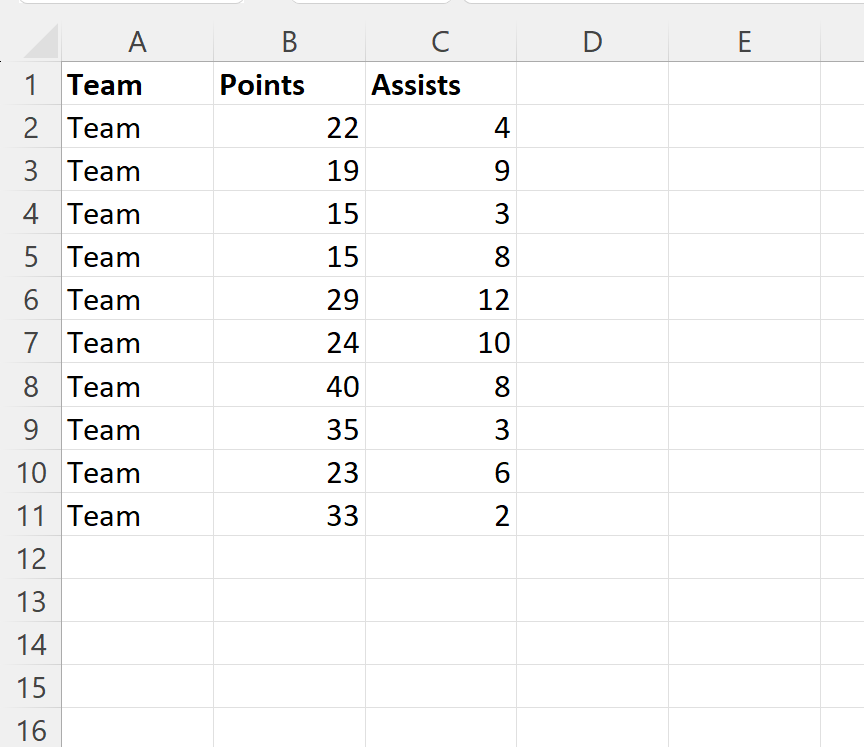The width and height of the screenshot is (864, 747).
Task: Select the Assists cell showing 10
Action: point(441,343)
